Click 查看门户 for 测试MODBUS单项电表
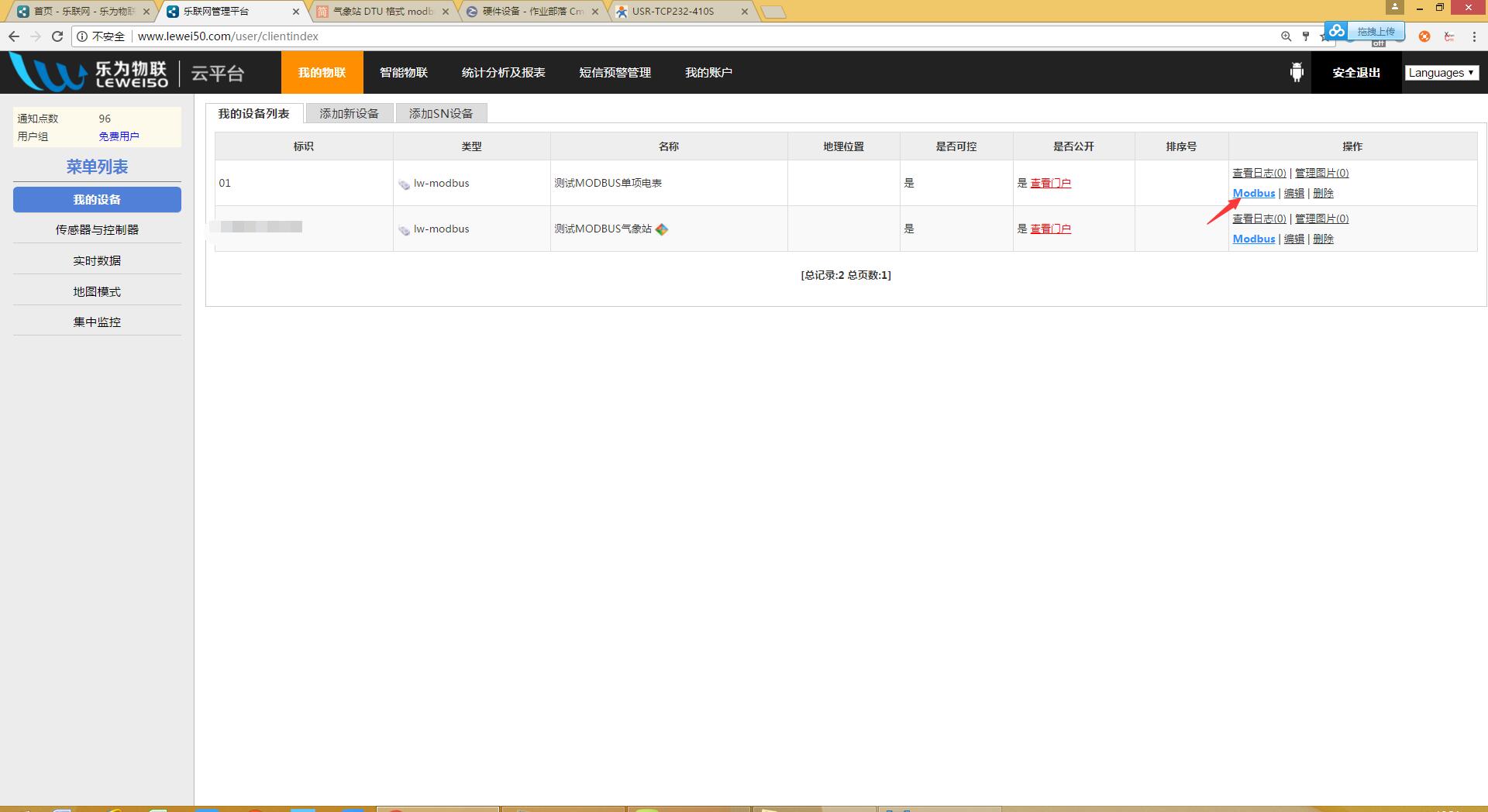 click(1050, 183)
